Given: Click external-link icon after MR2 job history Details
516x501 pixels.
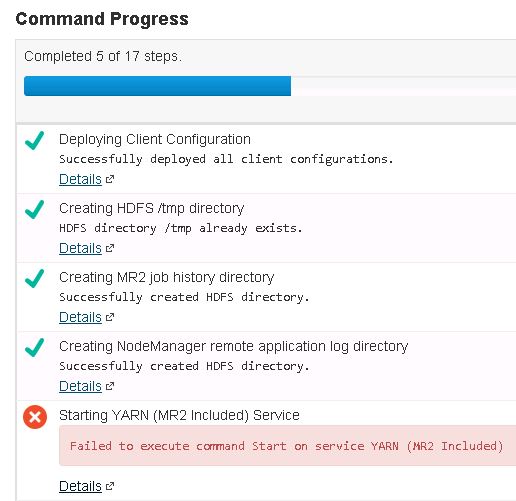Looking at the screenshot, I should (110, 317).
